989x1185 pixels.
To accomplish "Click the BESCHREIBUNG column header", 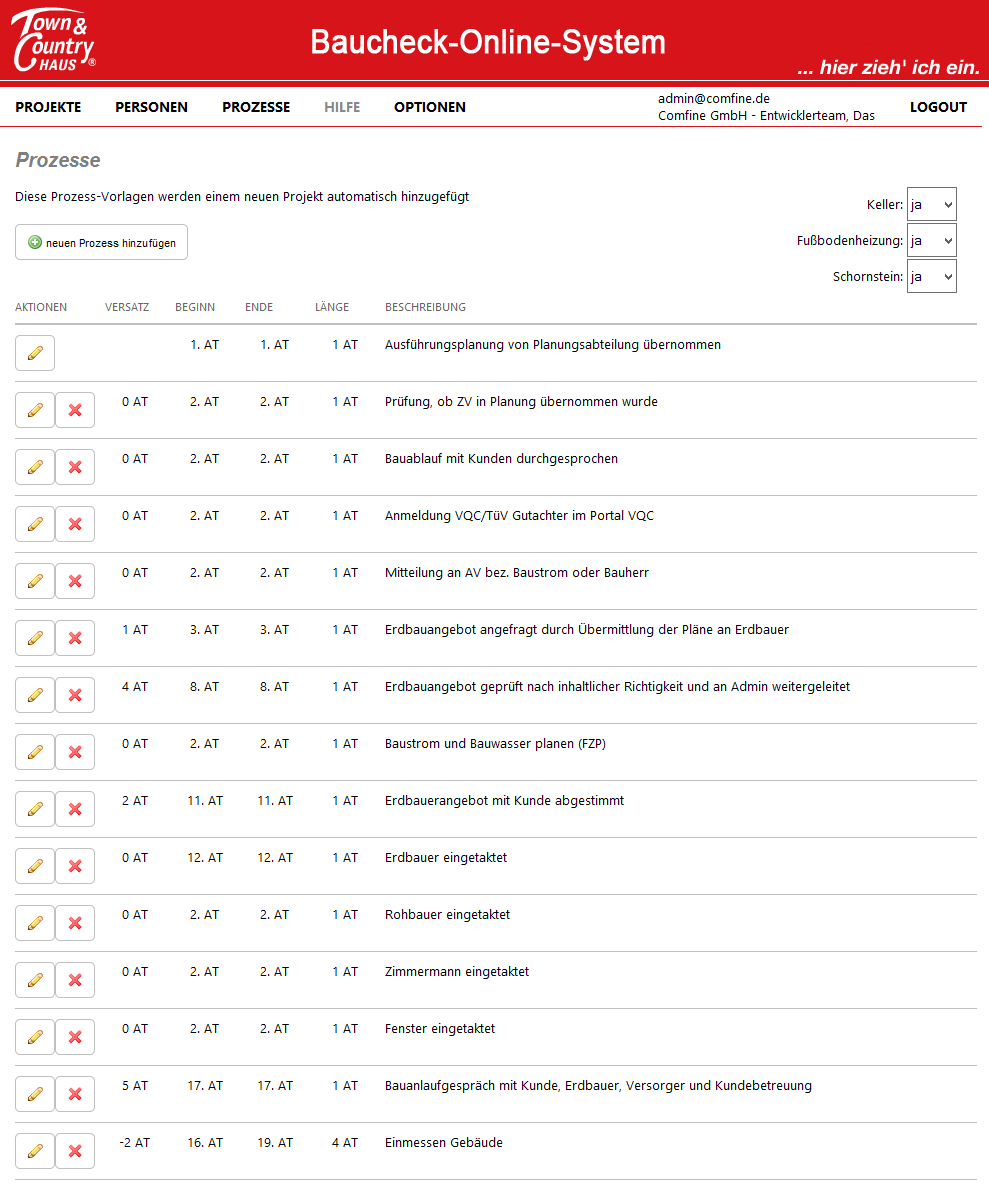I will click(425, 307).
